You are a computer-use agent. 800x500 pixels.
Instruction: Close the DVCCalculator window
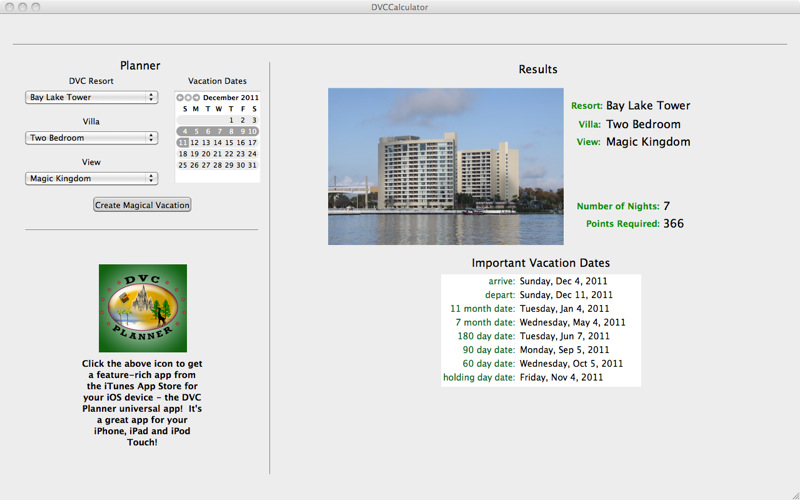pos(9,7)
